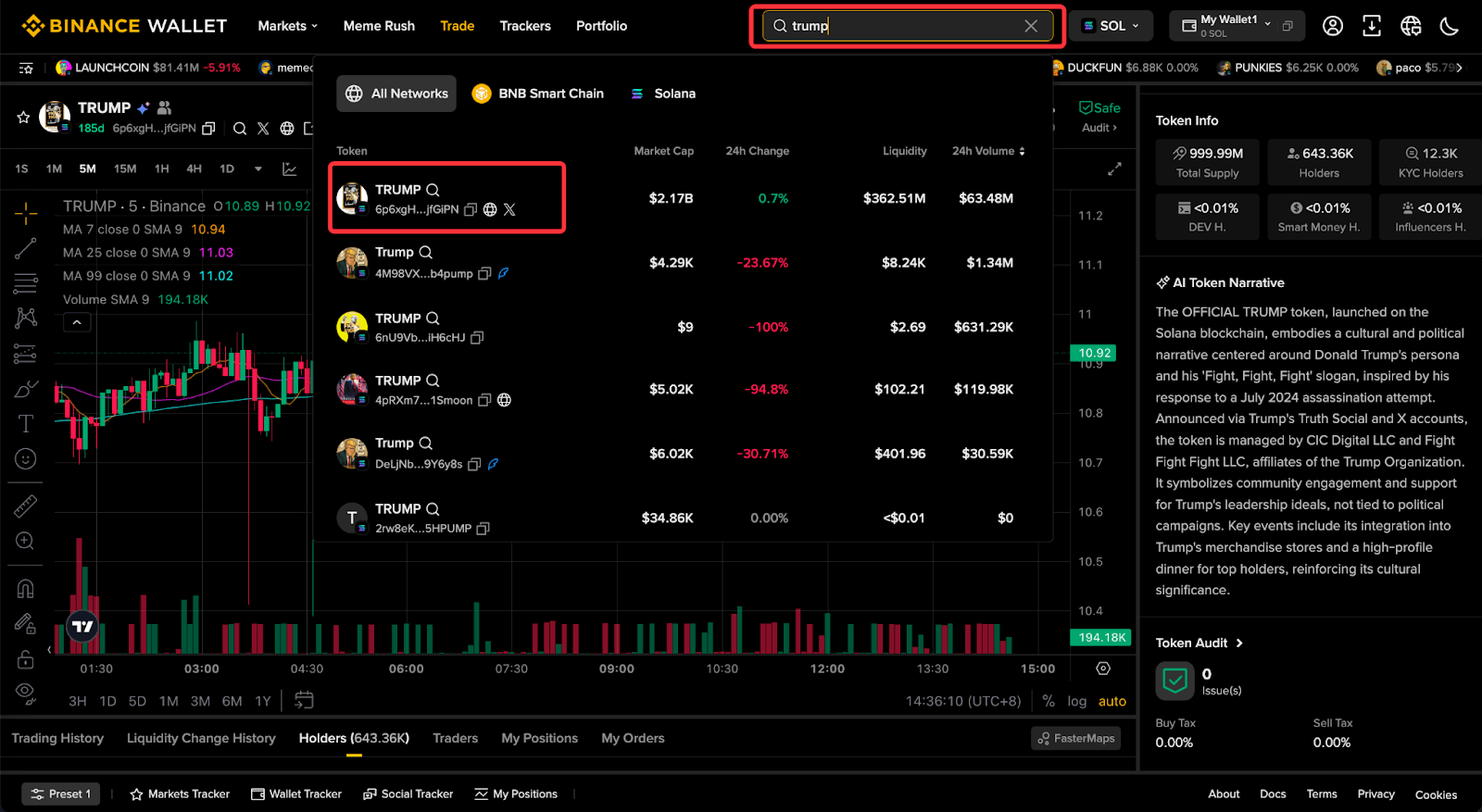Switch to Trading History tab
The image size is (1482, 812).
click(x=57, y=738)
